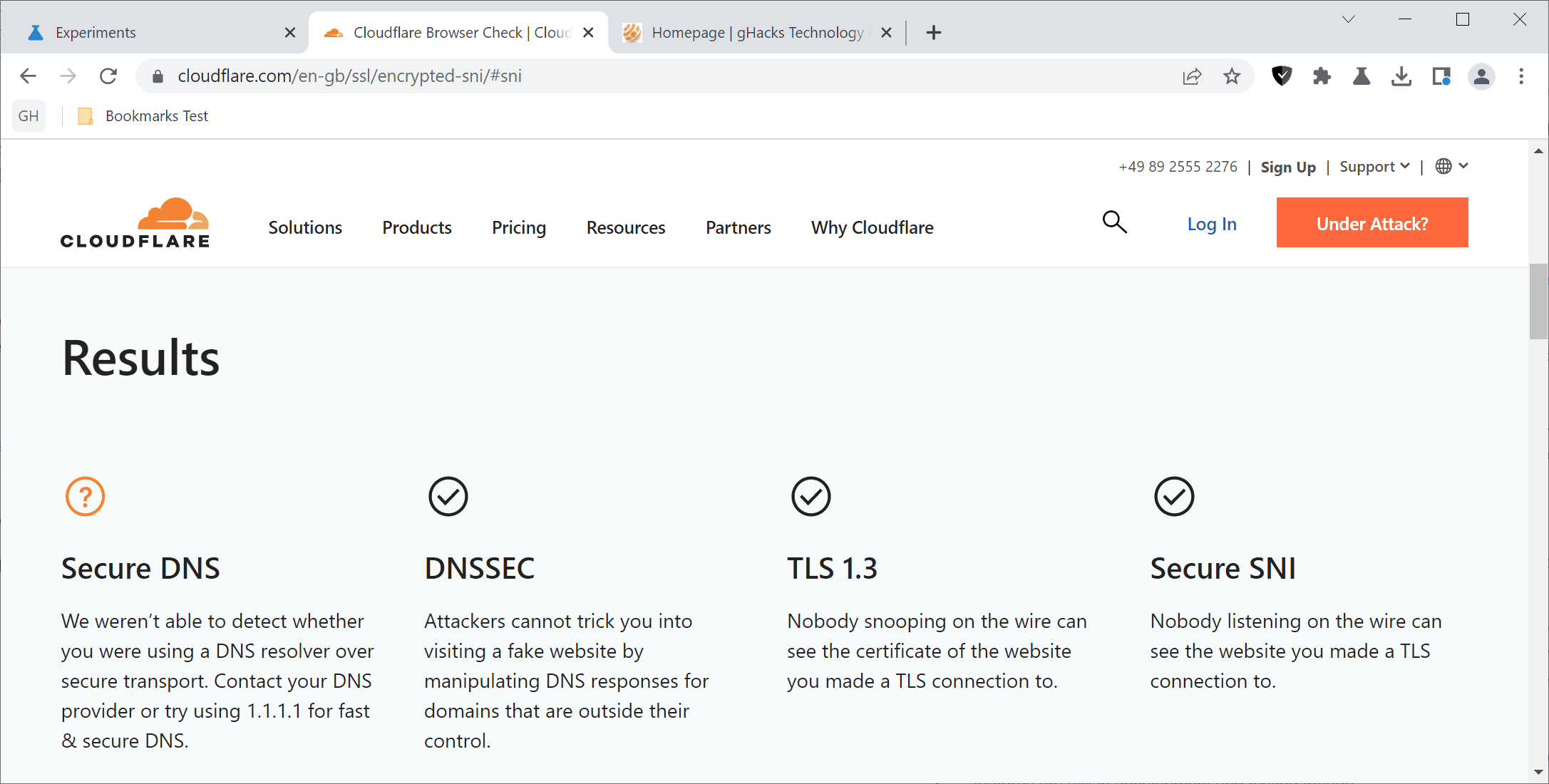1549x784 pixels.
Task: Click the browser share icon
Action: click(x=1193, y=77)
